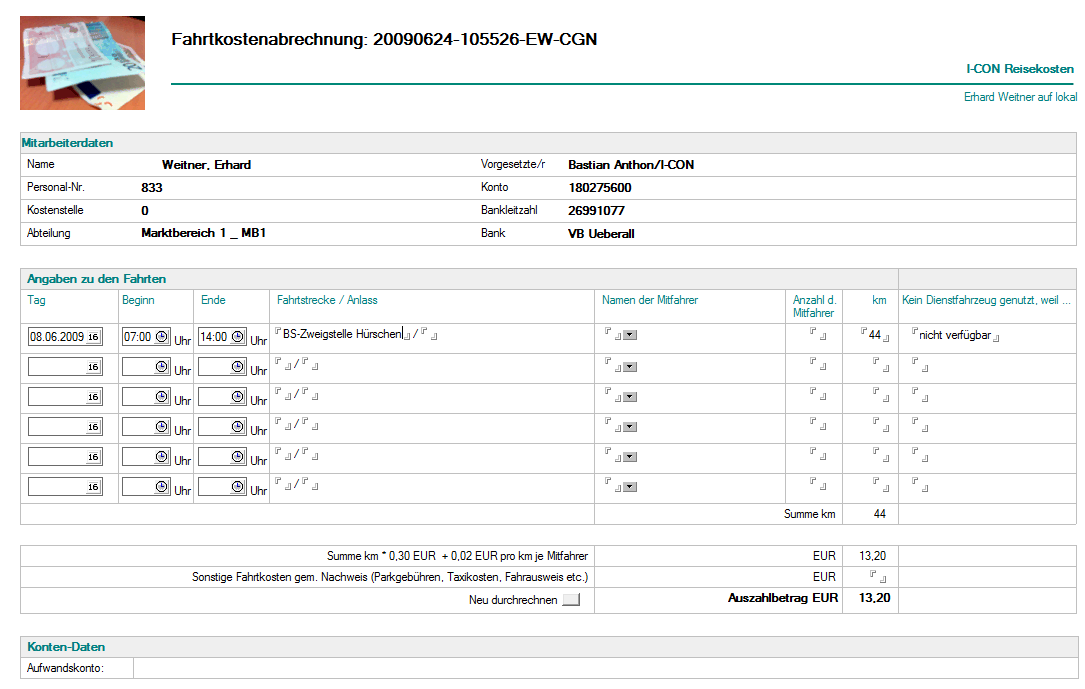Click the Kein Dienstfahrzeug genutzt, weil column header
The width and height of the screenshot is (1085, 689).
click(x=986, y=300)
